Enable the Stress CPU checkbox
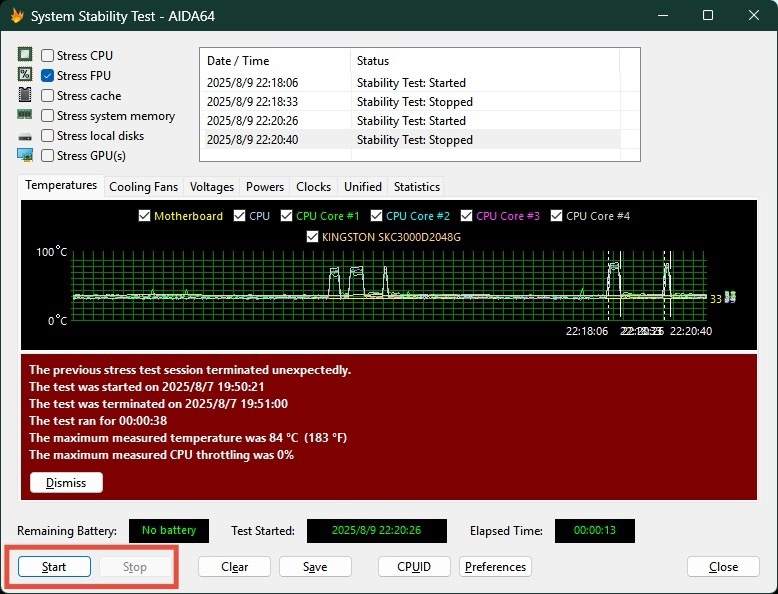Image resolution: width=778 pixels, height=594 pixels. 47,56
